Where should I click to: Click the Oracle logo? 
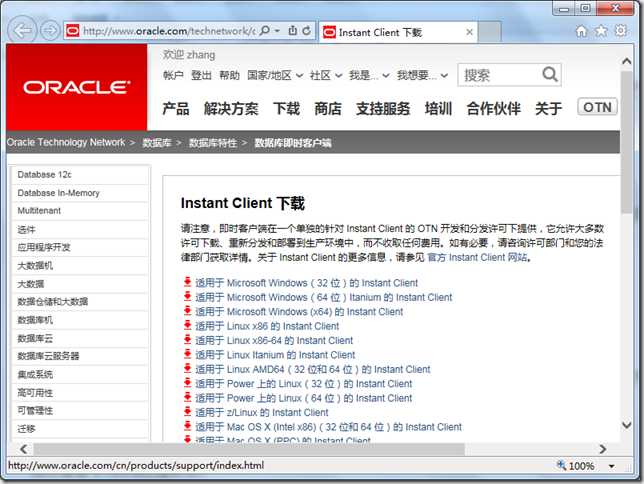click(x=77, y=87)
